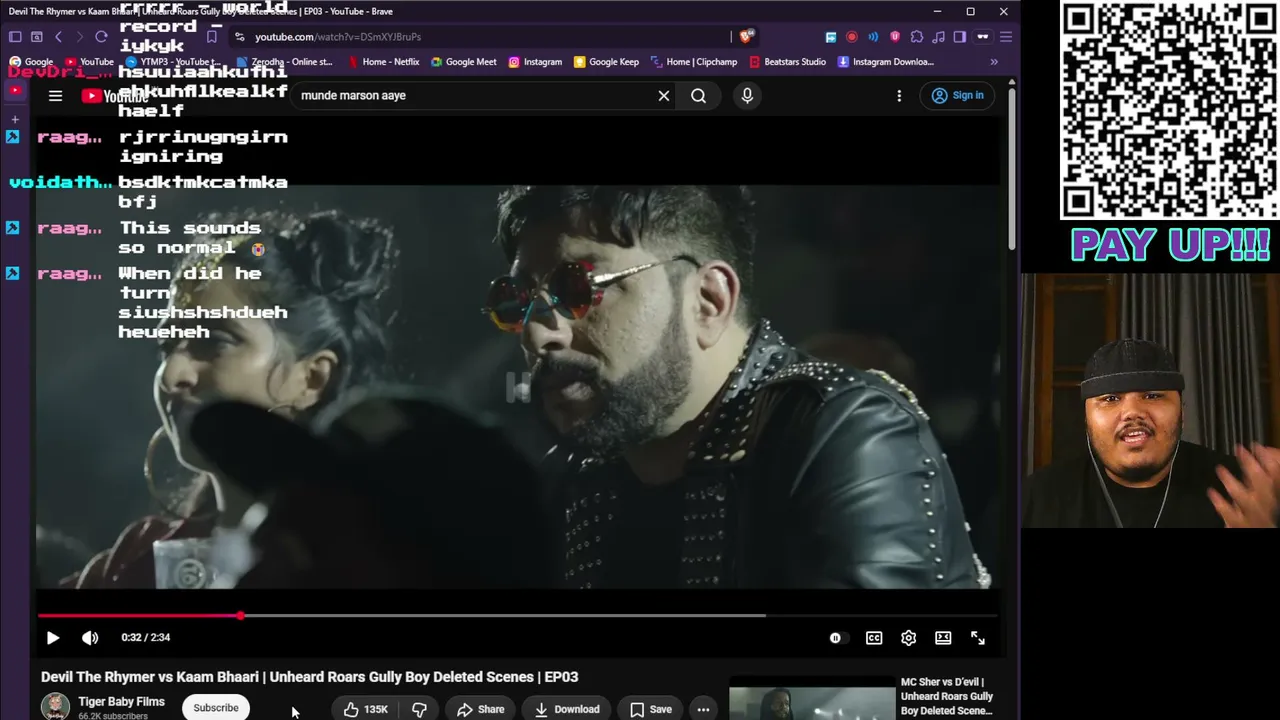The image size is (1280, 720).
Task: Mute the video volume speaker icon
Action: (90, 638)
